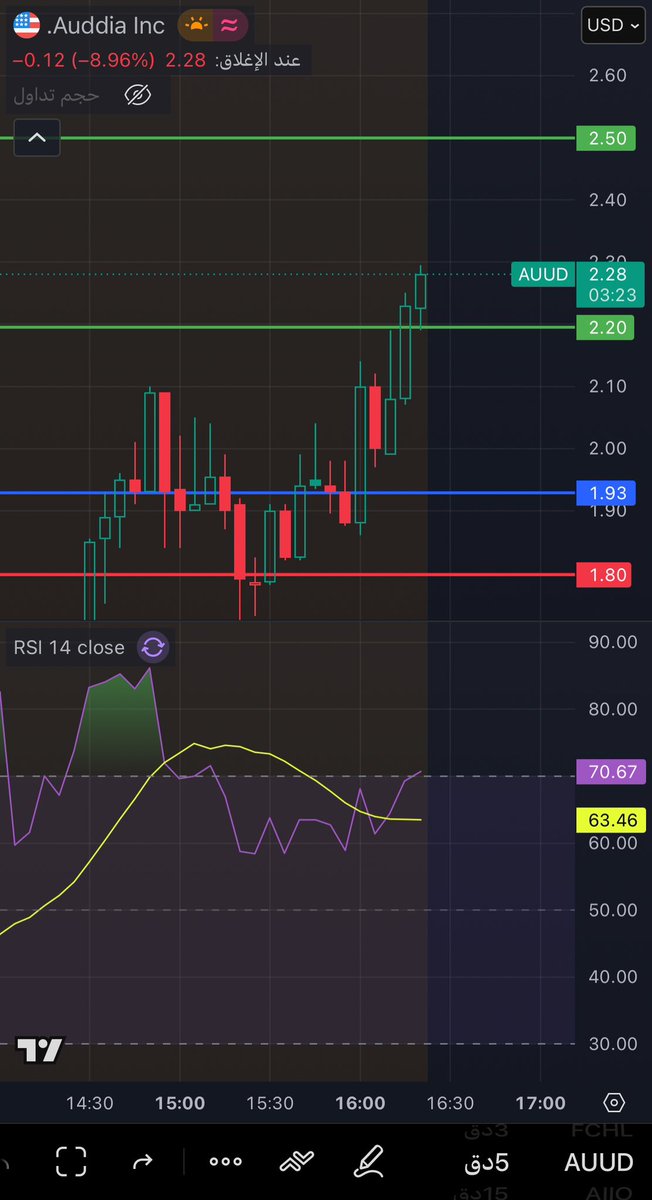
Task: Select the red 1.80 price level label
Action: (x=605, y=574)
